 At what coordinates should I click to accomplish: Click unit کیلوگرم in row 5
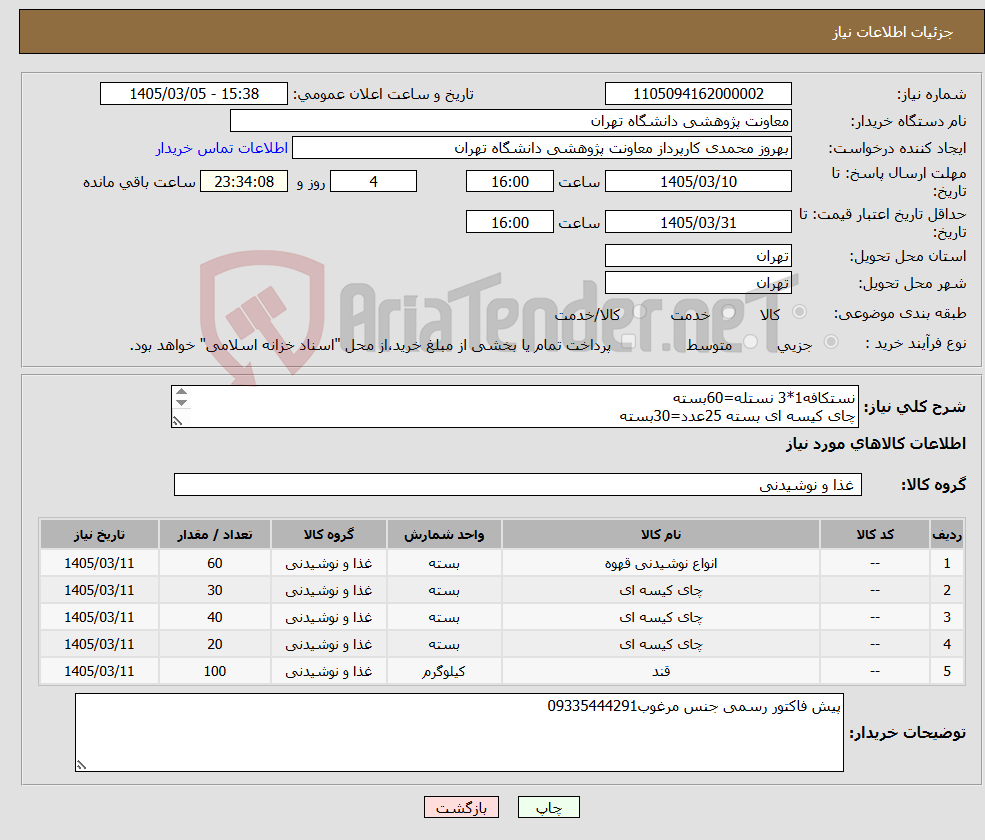[444, 672]
